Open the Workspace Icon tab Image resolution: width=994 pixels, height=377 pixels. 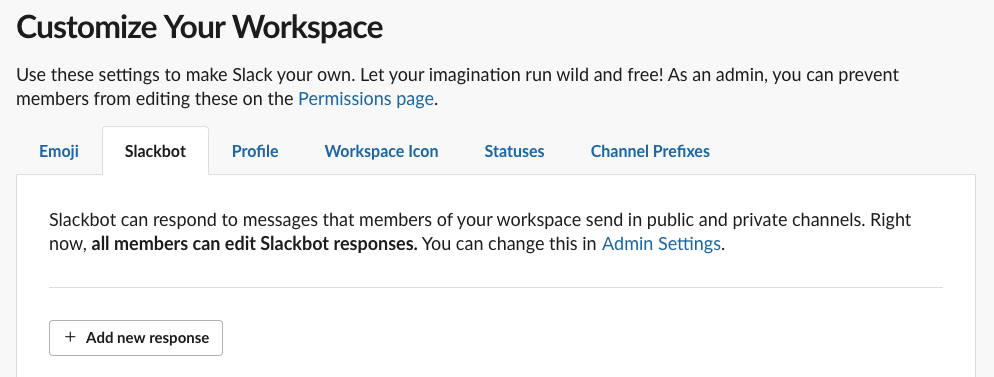pyautogui.click(x=381, y=151)
